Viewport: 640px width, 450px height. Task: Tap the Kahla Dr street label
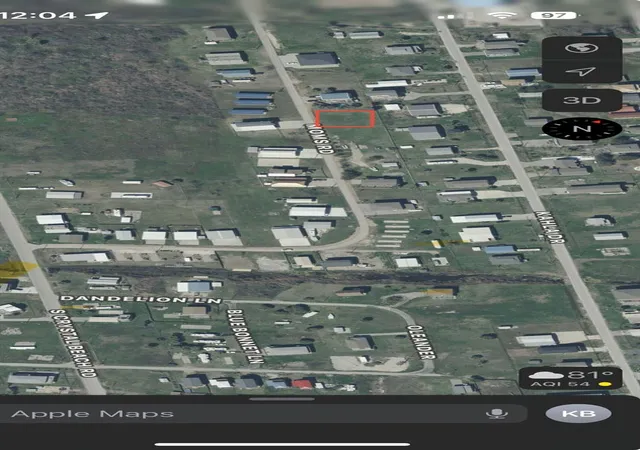click(550, 227)
